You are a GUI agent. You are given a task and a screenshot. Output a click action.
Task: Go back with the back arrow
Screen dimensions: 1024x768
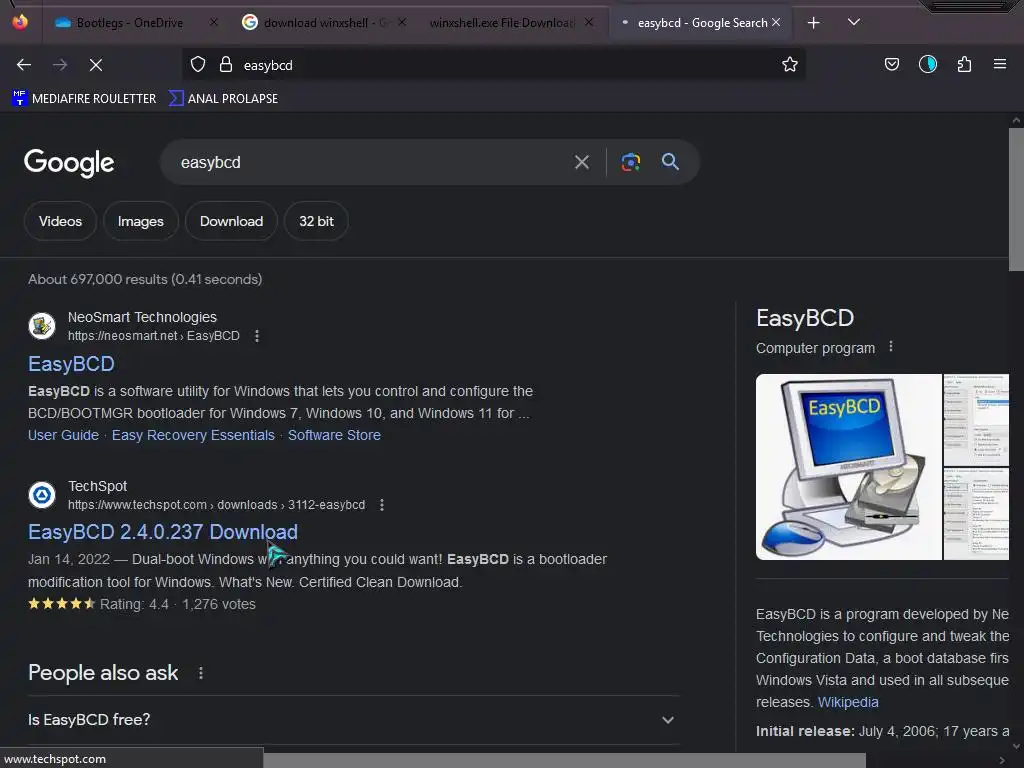[24, 65]
